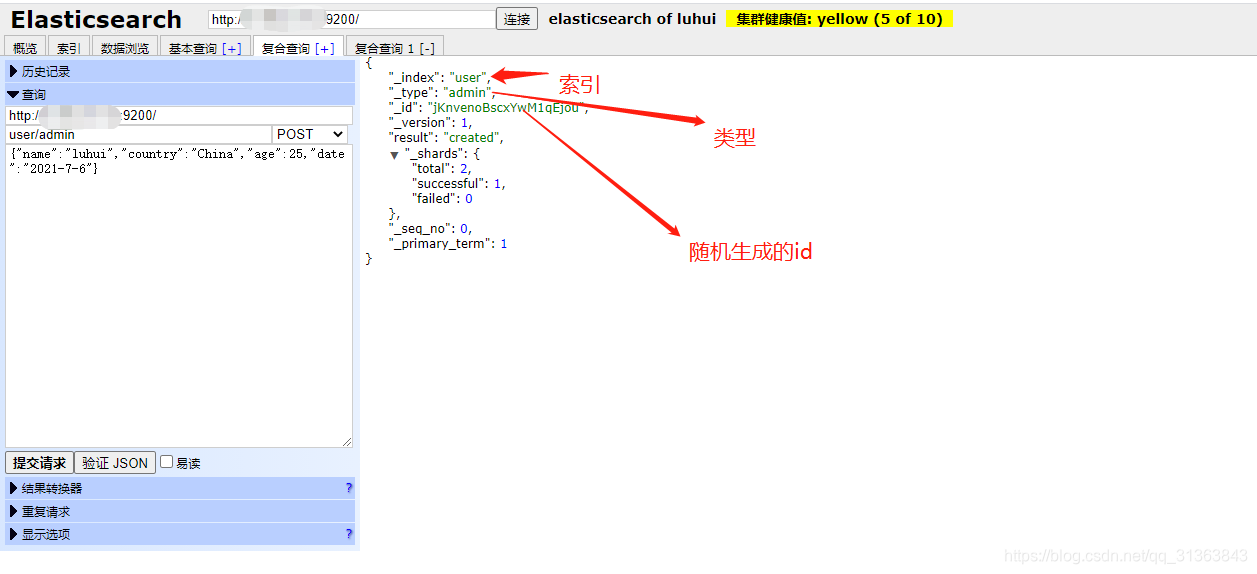Click the 连接 connect button

(517, 19)
